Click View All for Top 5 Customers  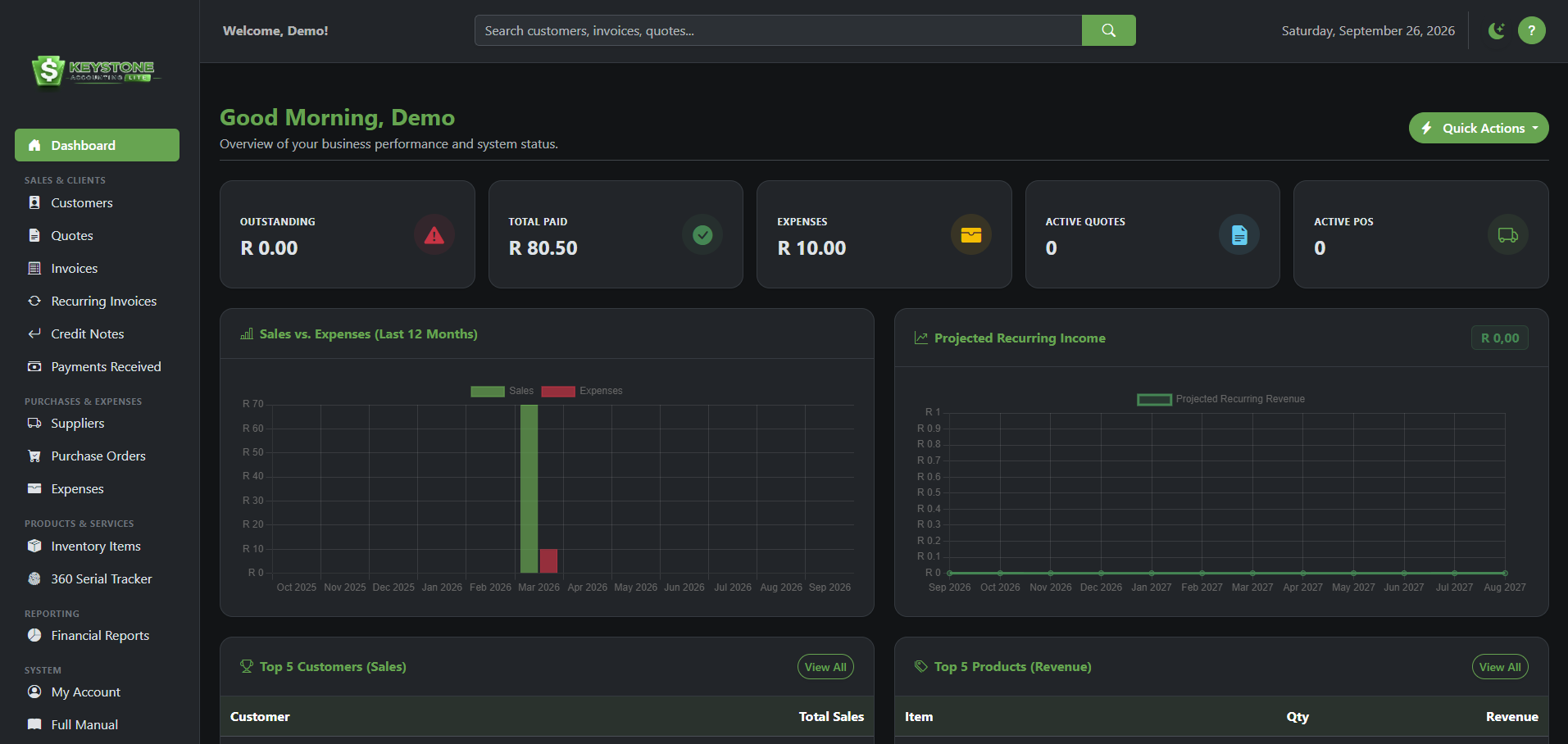(x=825, y=667)
